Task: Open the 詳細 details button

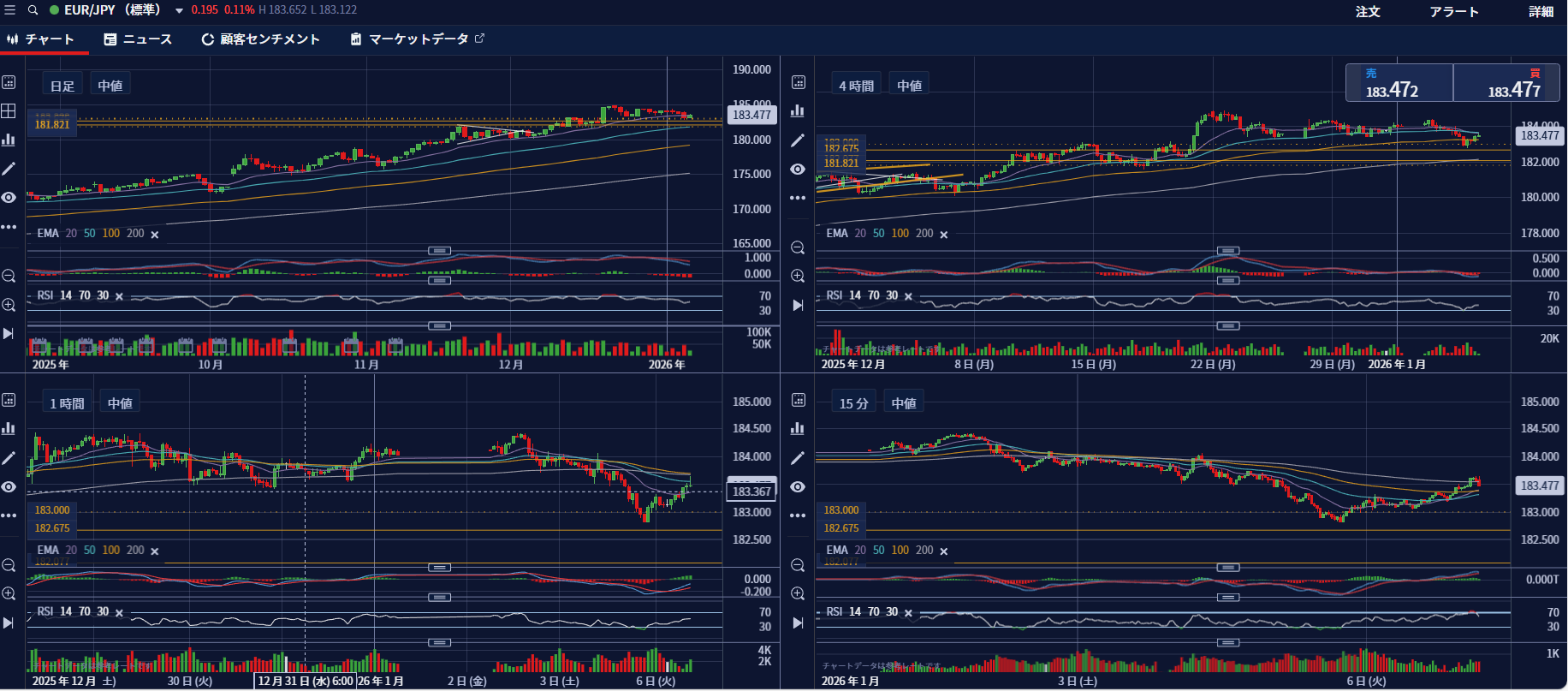Action: pyautogui.click(x=1541, y=11)
